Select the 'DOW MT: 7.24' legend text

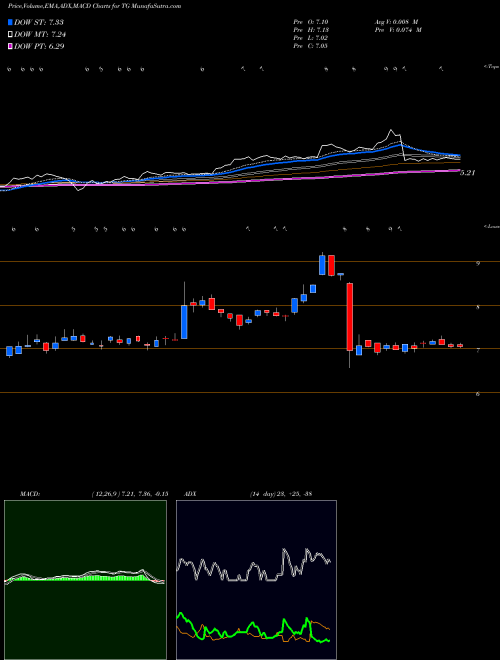(x=40, y=35)
